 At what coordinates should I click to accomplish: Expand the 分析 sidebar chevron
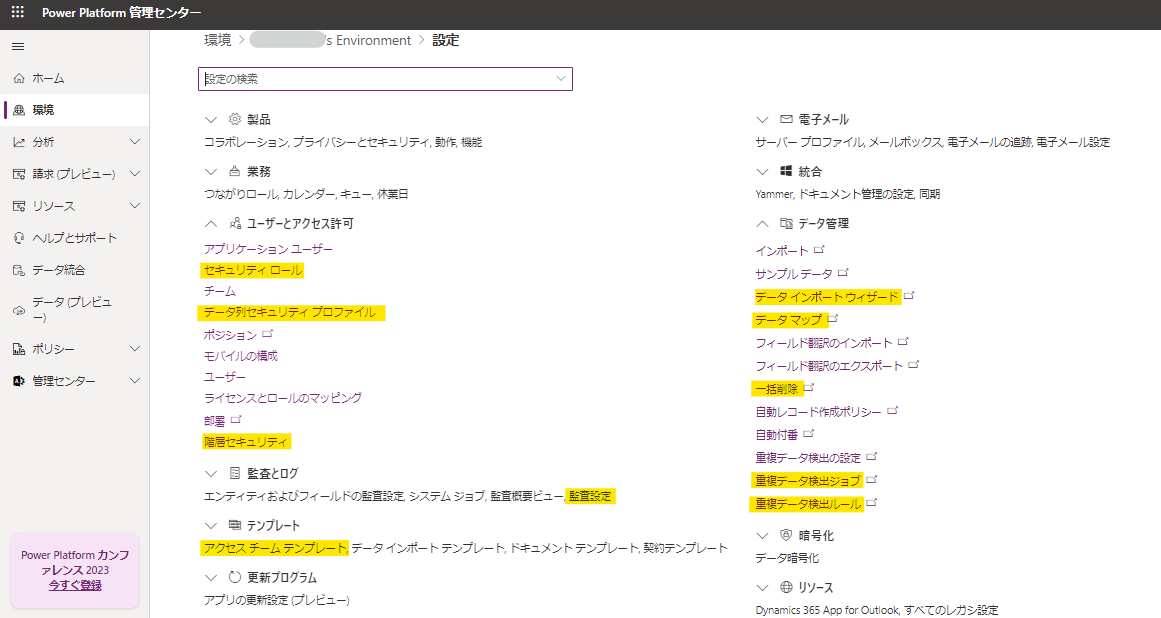pos(135,141)
